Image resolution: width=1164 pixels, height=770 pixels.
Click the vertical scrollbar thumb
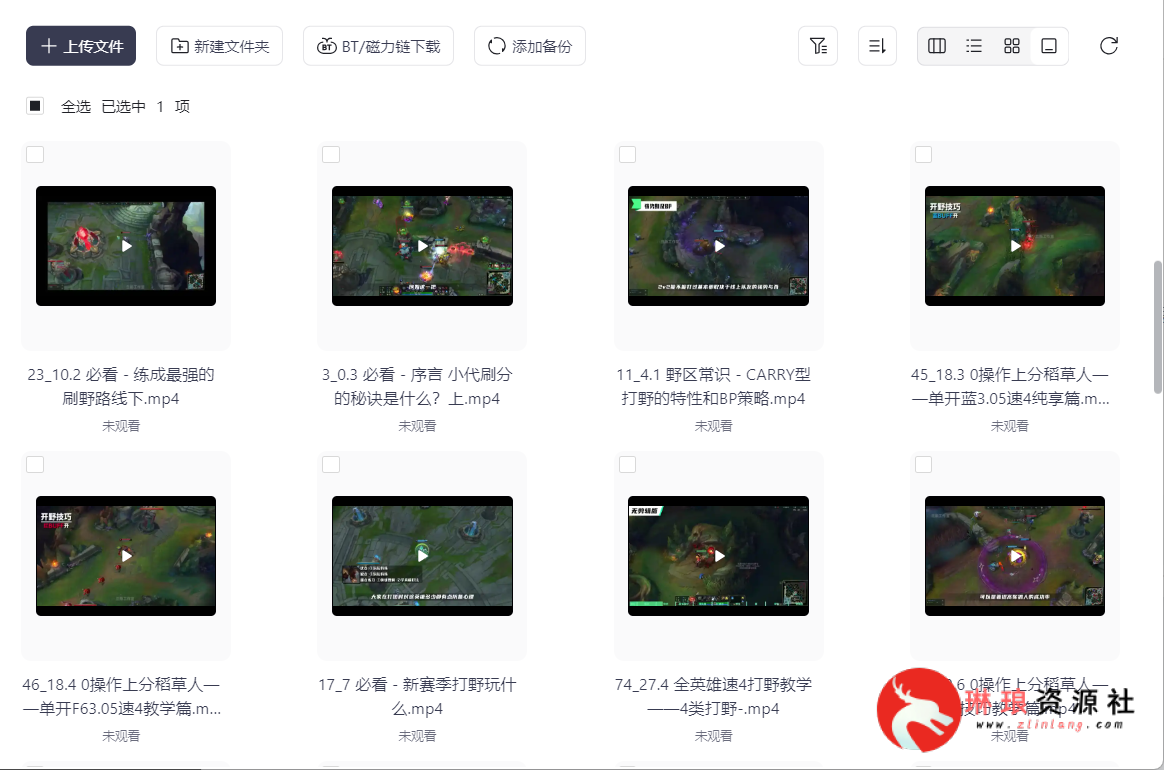[x=1157, y=327]
